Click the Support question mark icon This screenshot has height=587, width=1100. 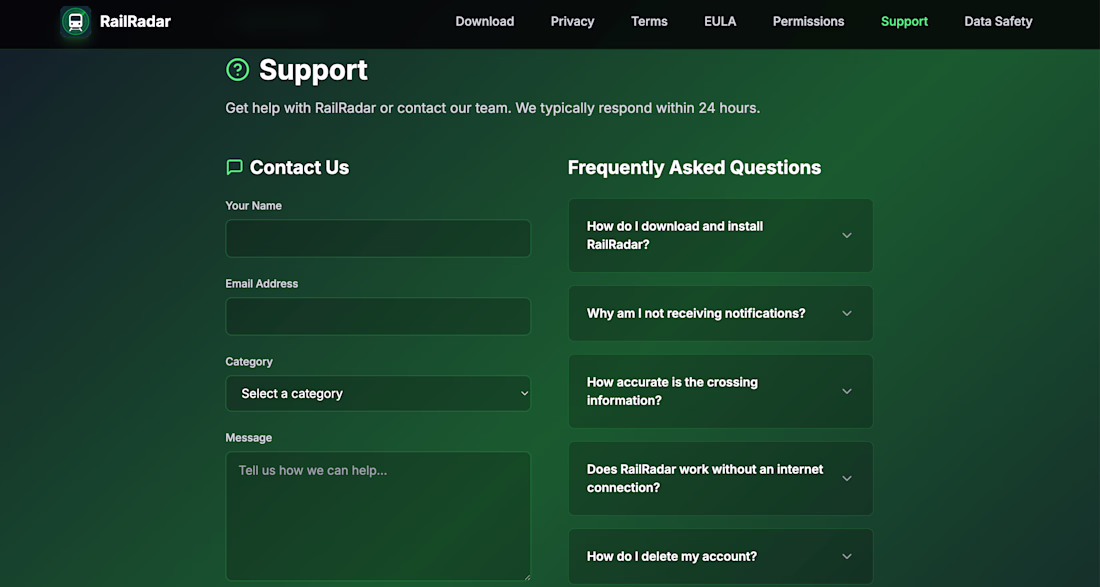coord(237,70)
